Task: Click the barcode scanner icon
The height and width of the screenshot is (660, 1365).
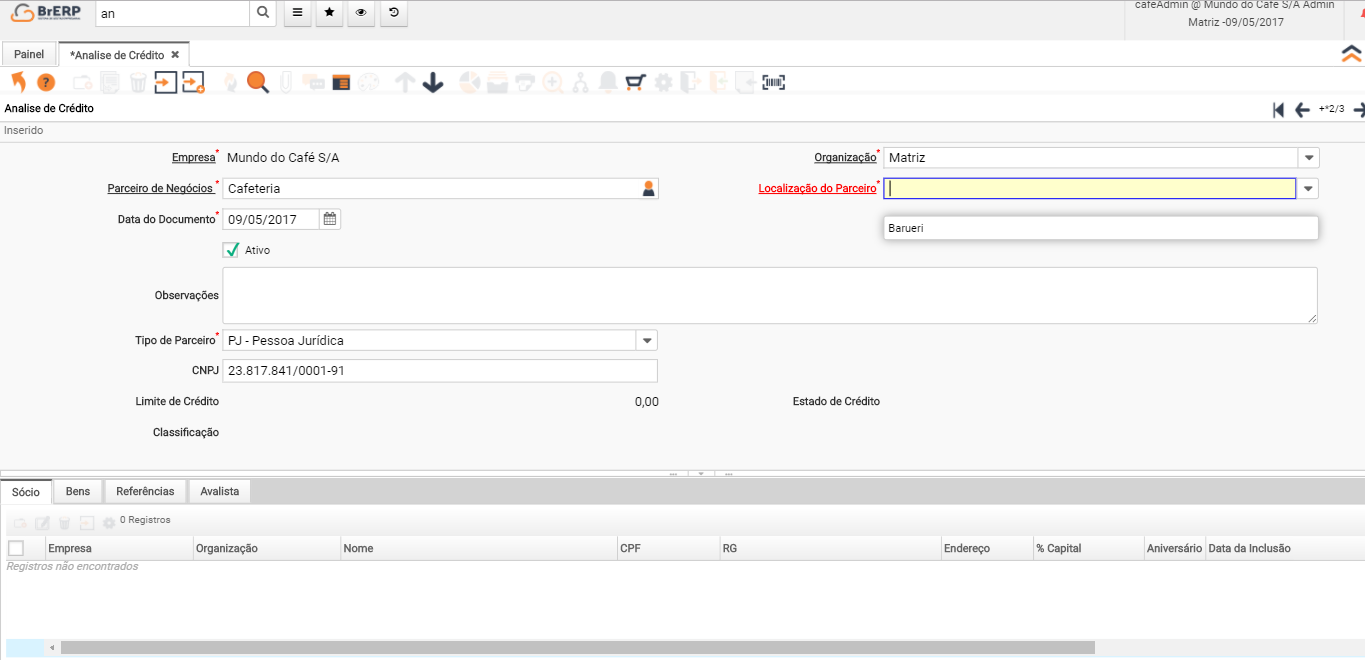Action: point(773,82)
